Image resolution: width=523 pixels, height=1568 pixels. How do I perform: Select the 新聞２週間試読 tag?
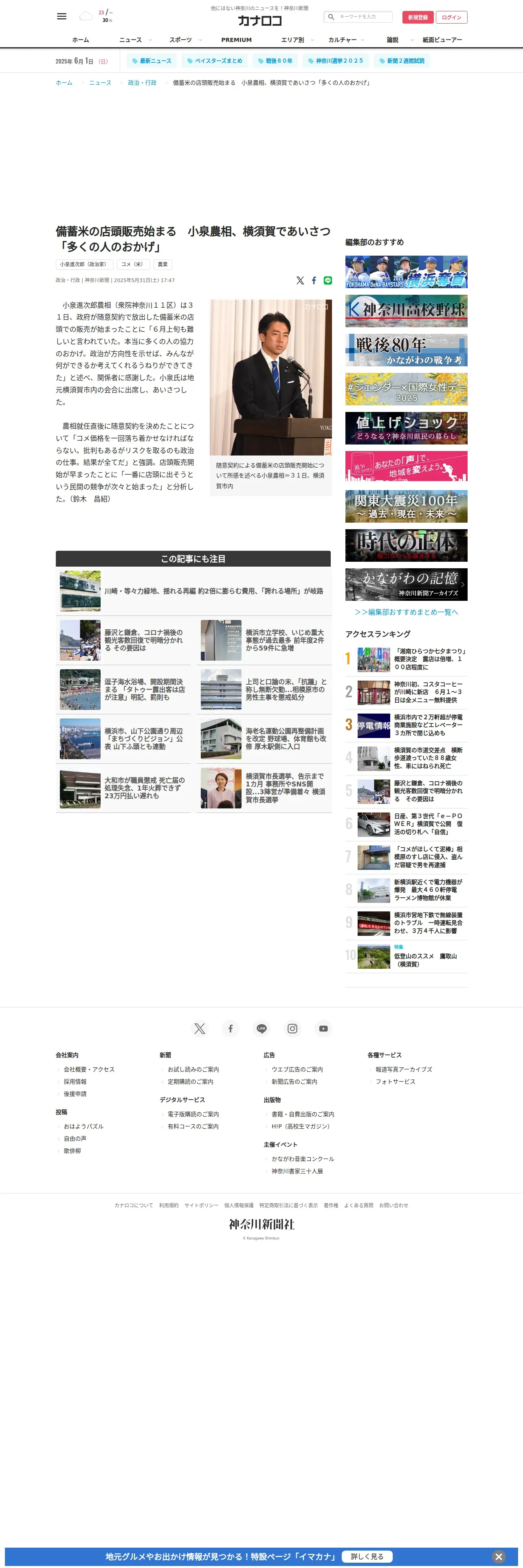pos(401,61)
